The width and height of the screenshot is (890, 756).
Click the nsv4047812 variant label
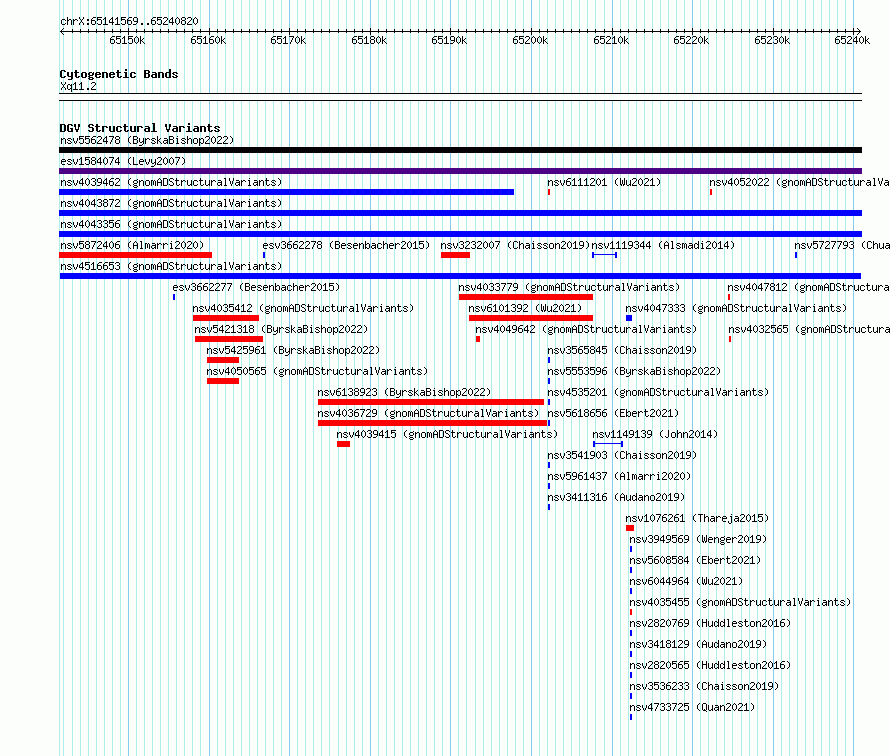coord(808,287)
